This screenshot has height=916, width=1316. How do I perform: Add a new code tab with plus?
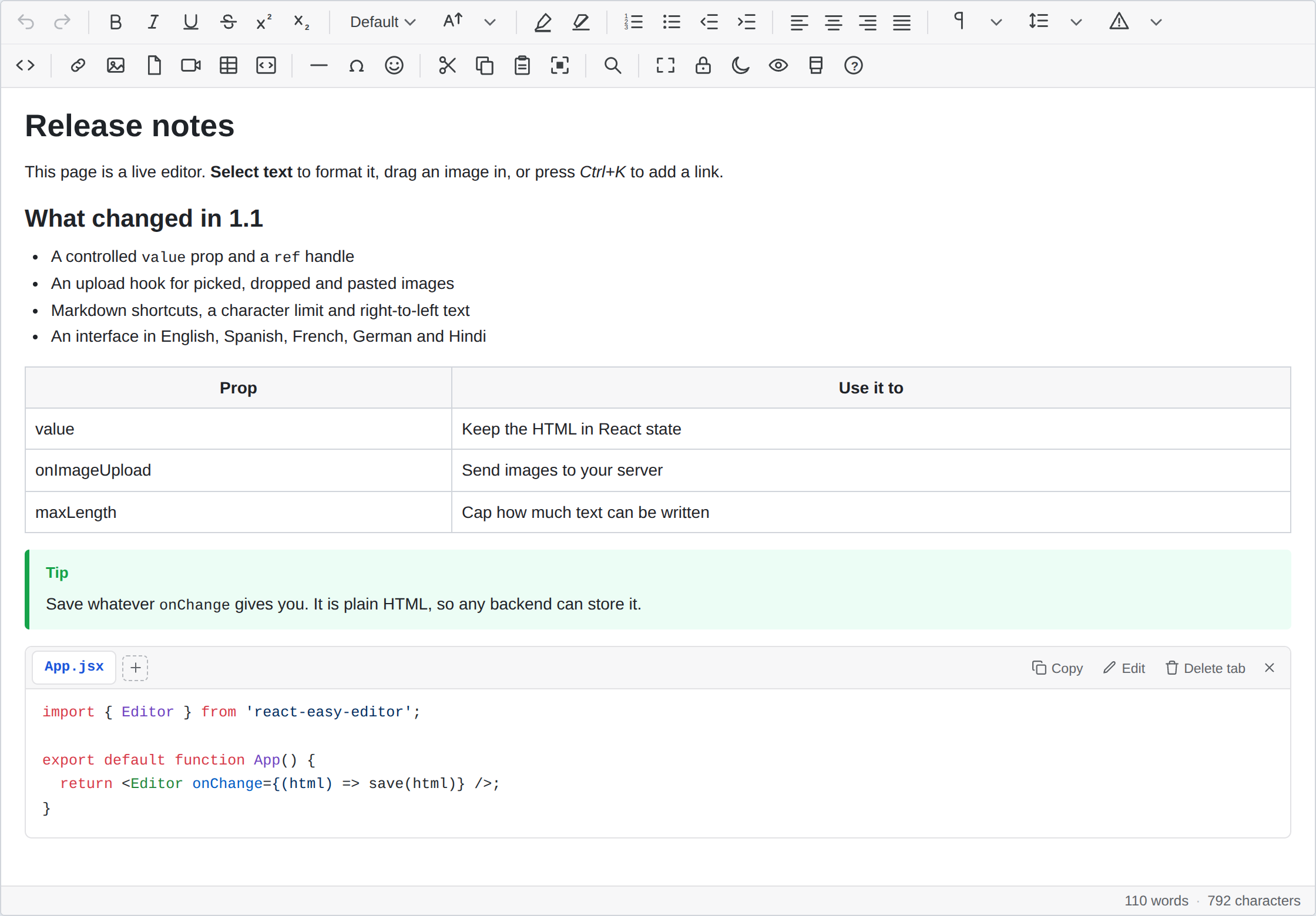point(135,668)
